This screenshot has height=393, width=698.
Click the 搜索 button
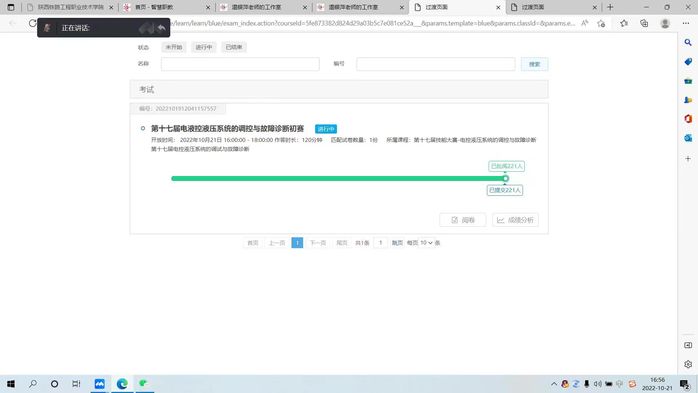pos(534,64)
